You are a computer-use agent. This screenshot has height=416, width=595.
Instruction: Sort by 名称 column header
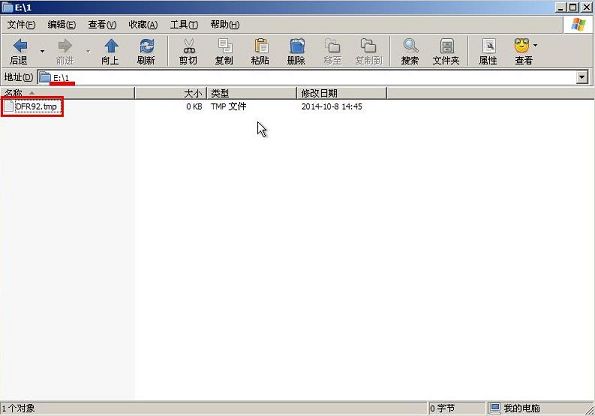(x=68, y=93)
